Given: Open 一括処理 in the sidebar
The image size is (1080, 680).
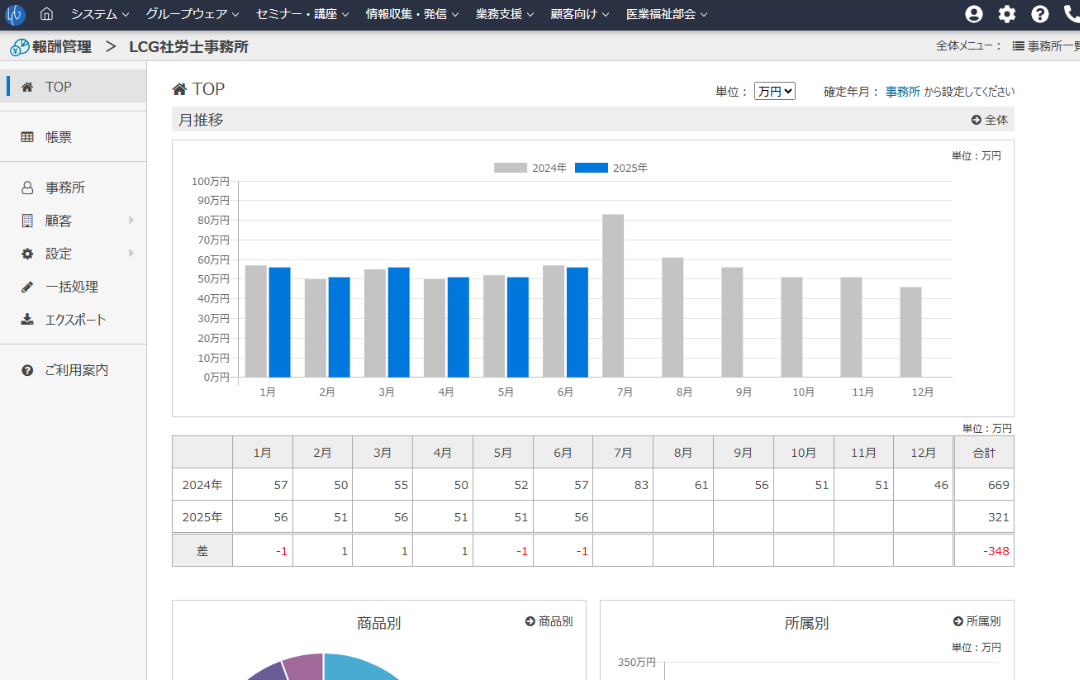Looking at the screenshot, I should [x=73, y=287].
